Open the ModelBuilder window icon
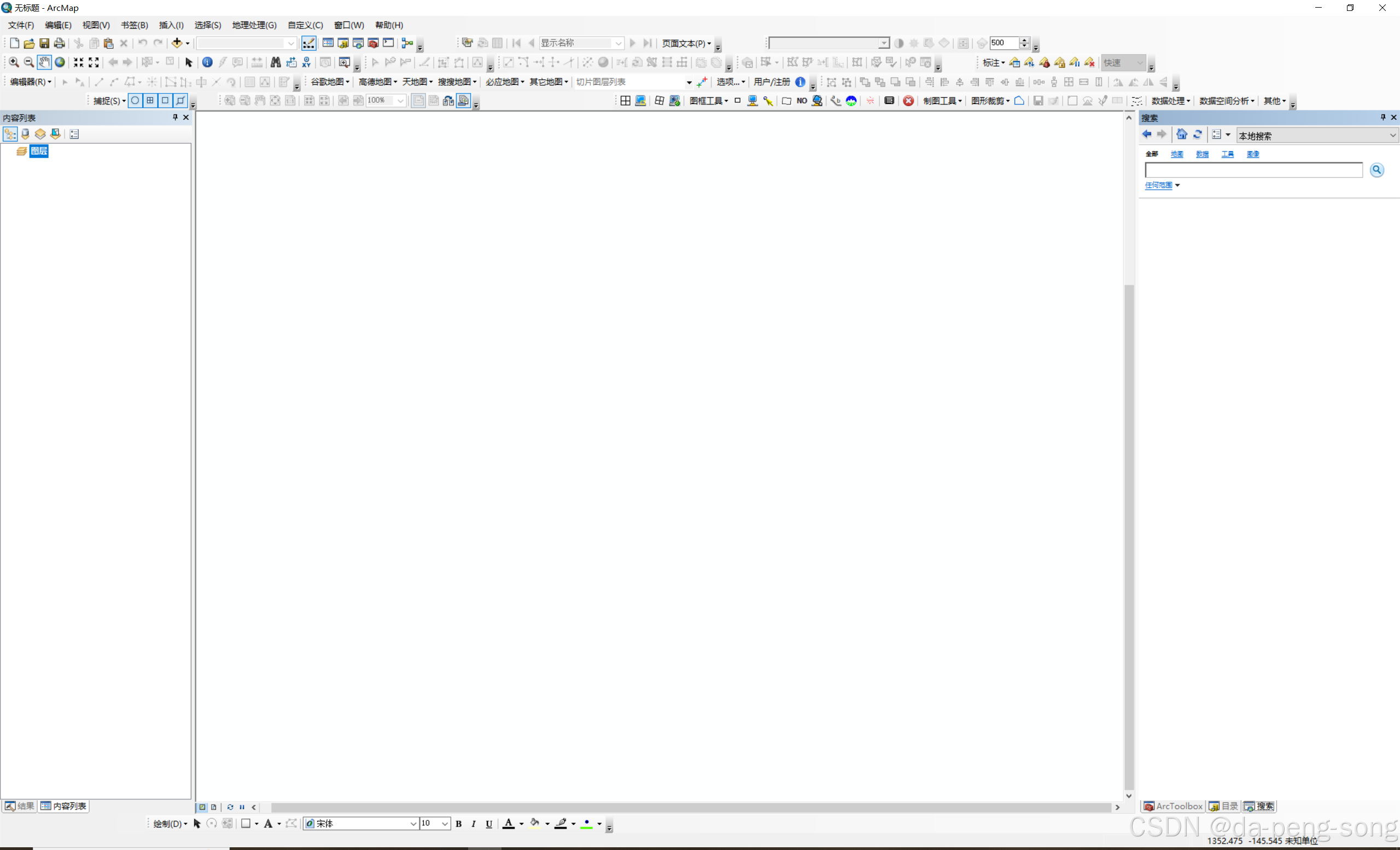This screenshot has height=850, width=1400. 407,43
